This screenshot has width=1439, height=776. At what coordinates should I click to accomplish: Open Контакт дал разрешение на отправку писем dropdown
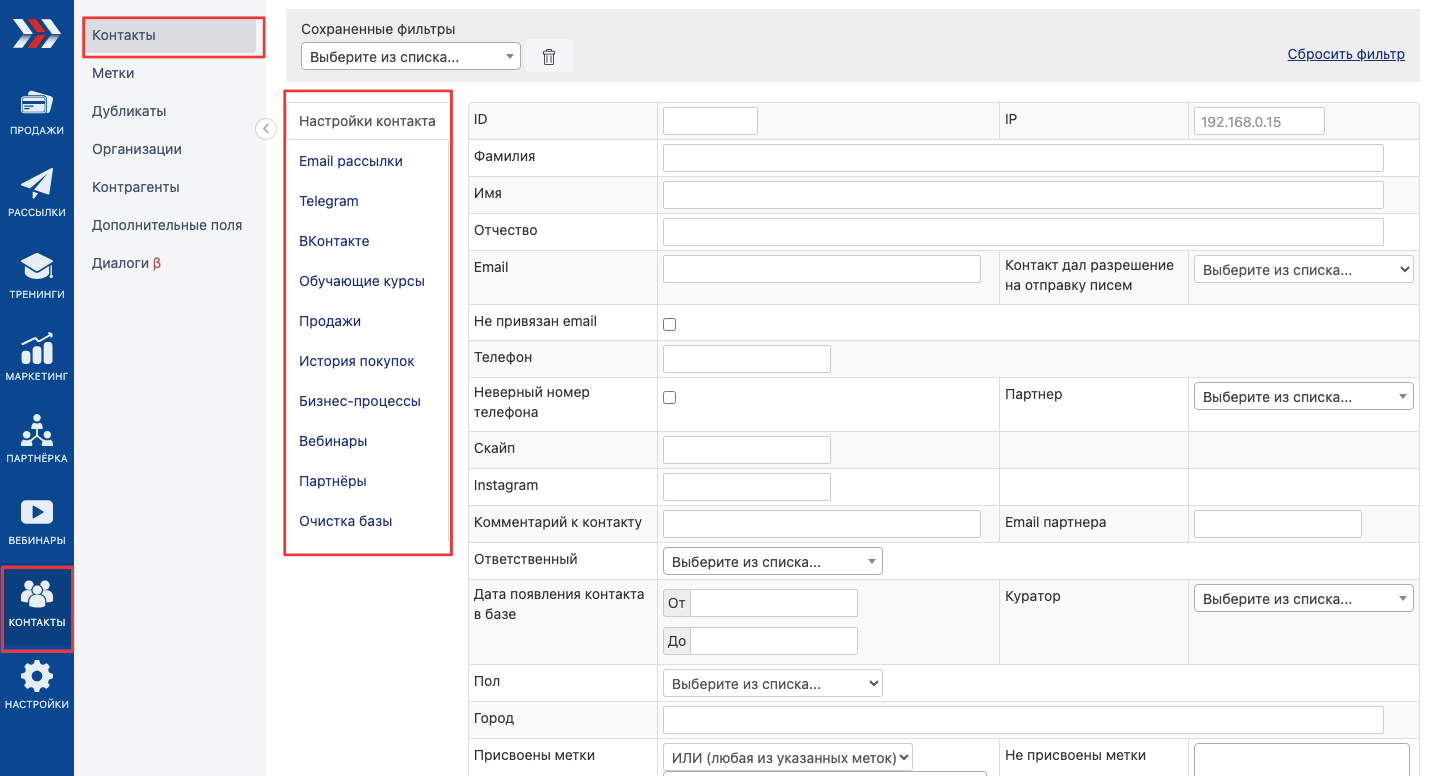[1304, 270]
